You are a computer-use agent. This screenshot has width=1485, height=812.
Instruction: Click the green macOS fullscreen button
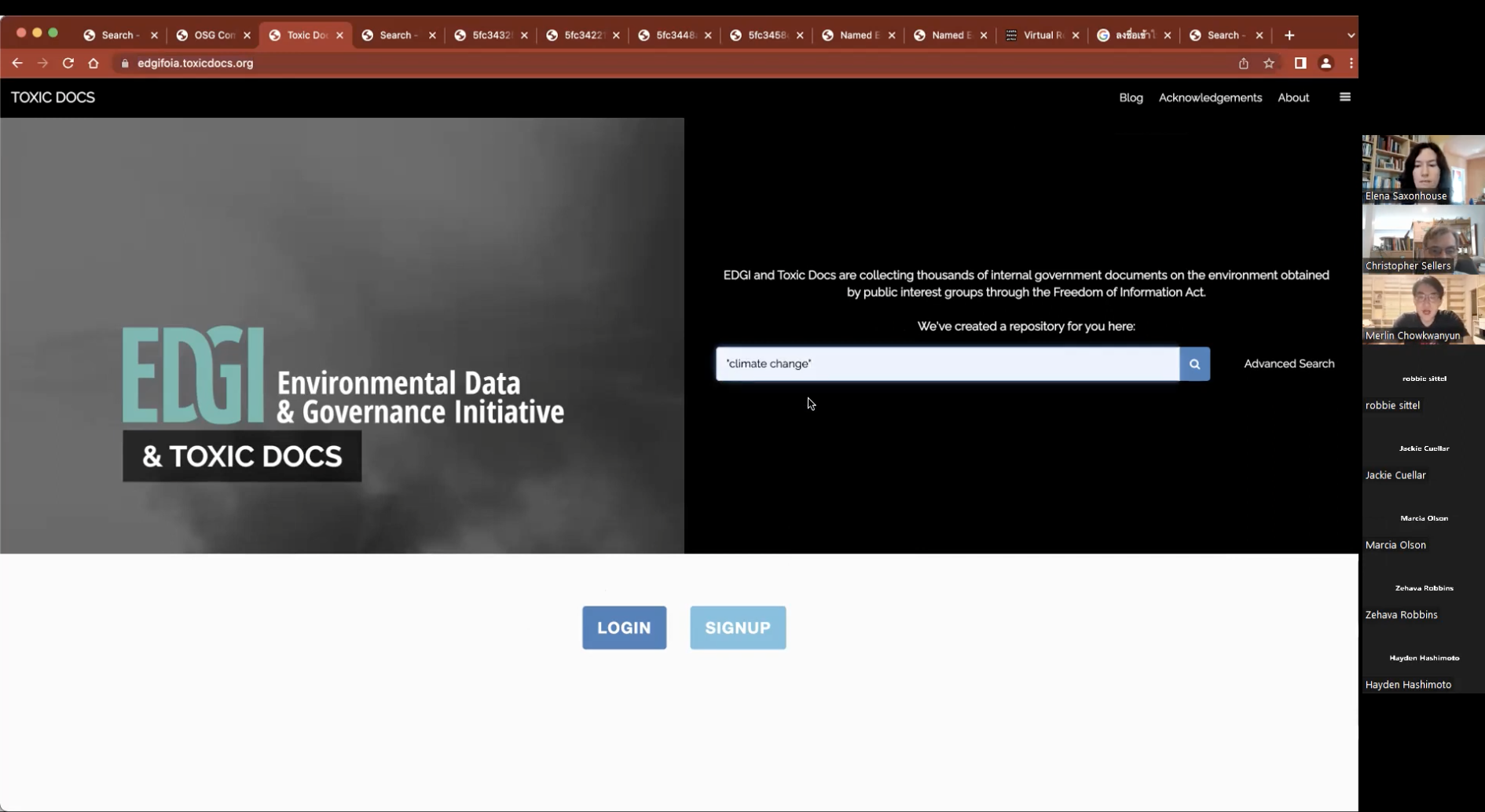[x=53, y=33]
